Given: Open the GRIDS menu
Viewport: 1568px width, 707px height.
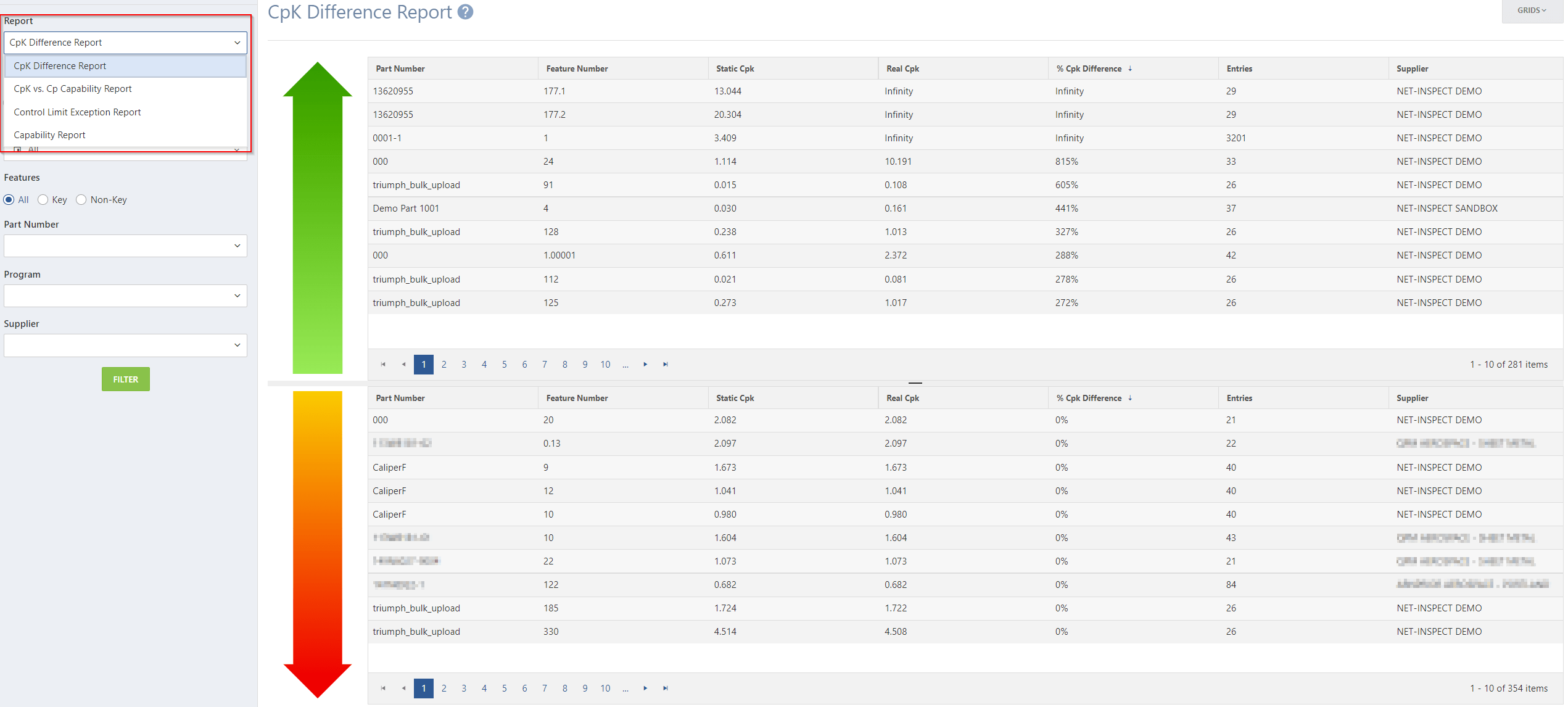Looking at the screenshot, I should point(1530,10).
